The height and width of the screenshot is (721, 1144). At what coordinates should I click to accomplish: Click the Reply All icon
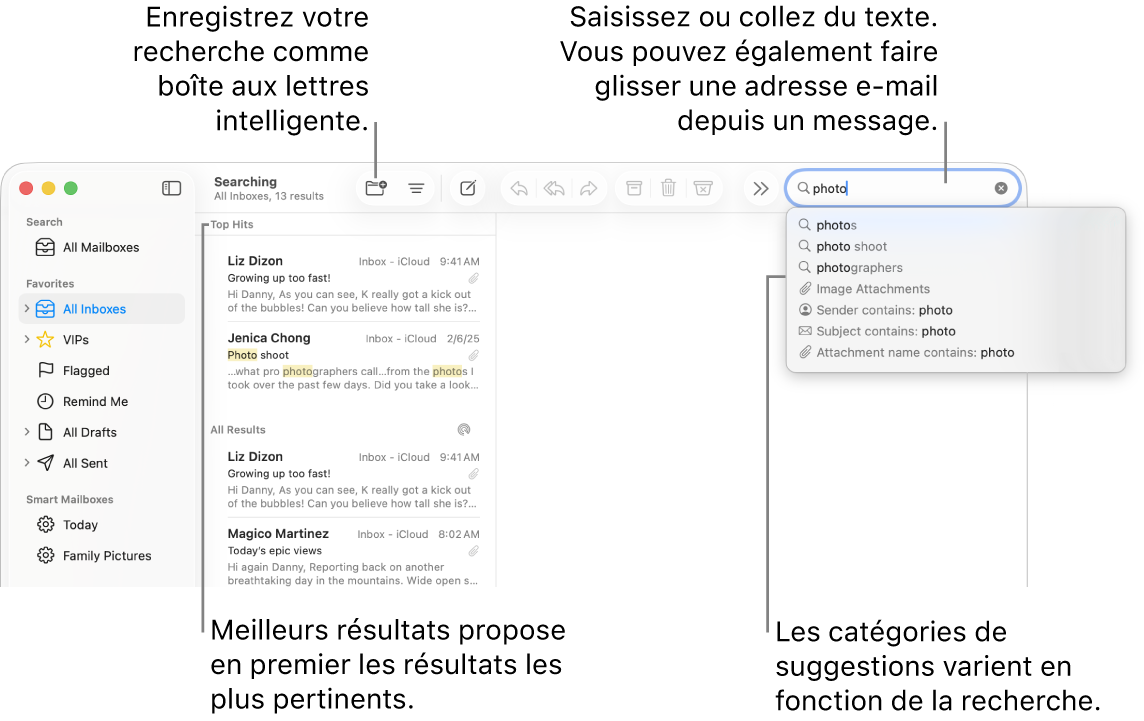tap(553, 188)
